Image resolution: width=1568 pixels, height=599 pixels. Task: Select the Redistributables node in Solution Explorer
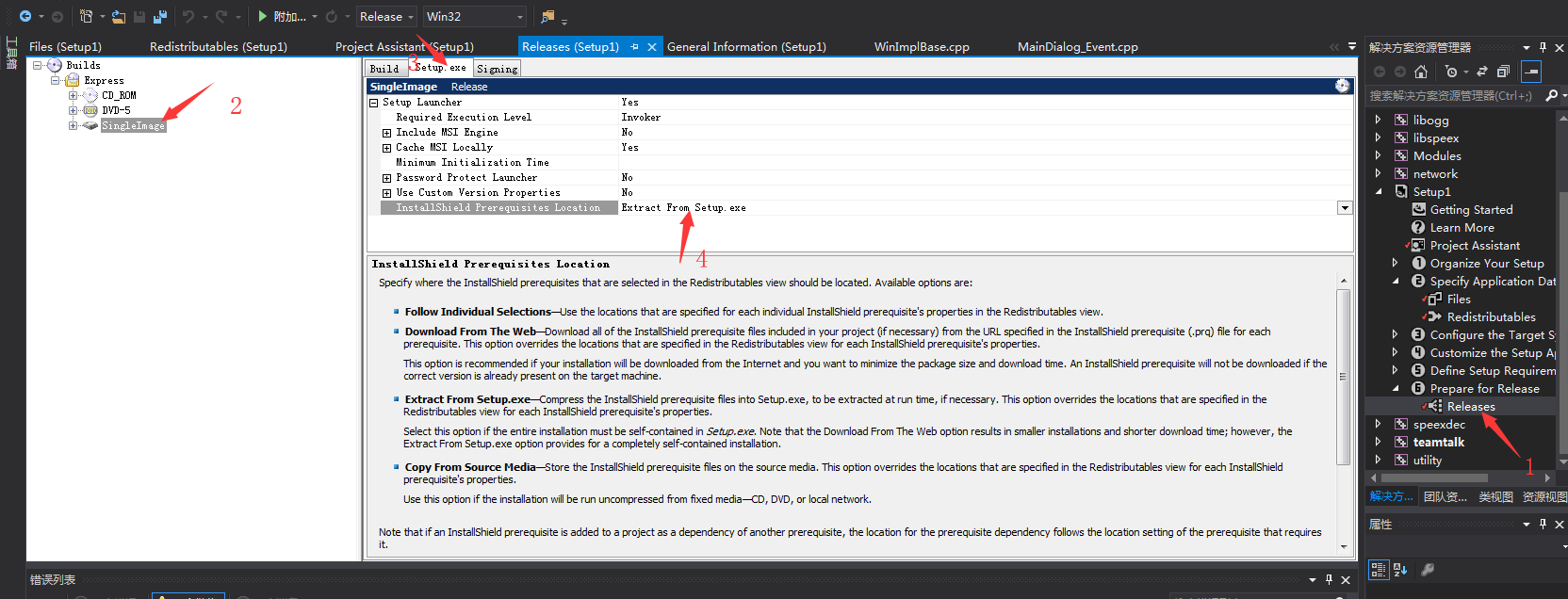pos(1491,316)
